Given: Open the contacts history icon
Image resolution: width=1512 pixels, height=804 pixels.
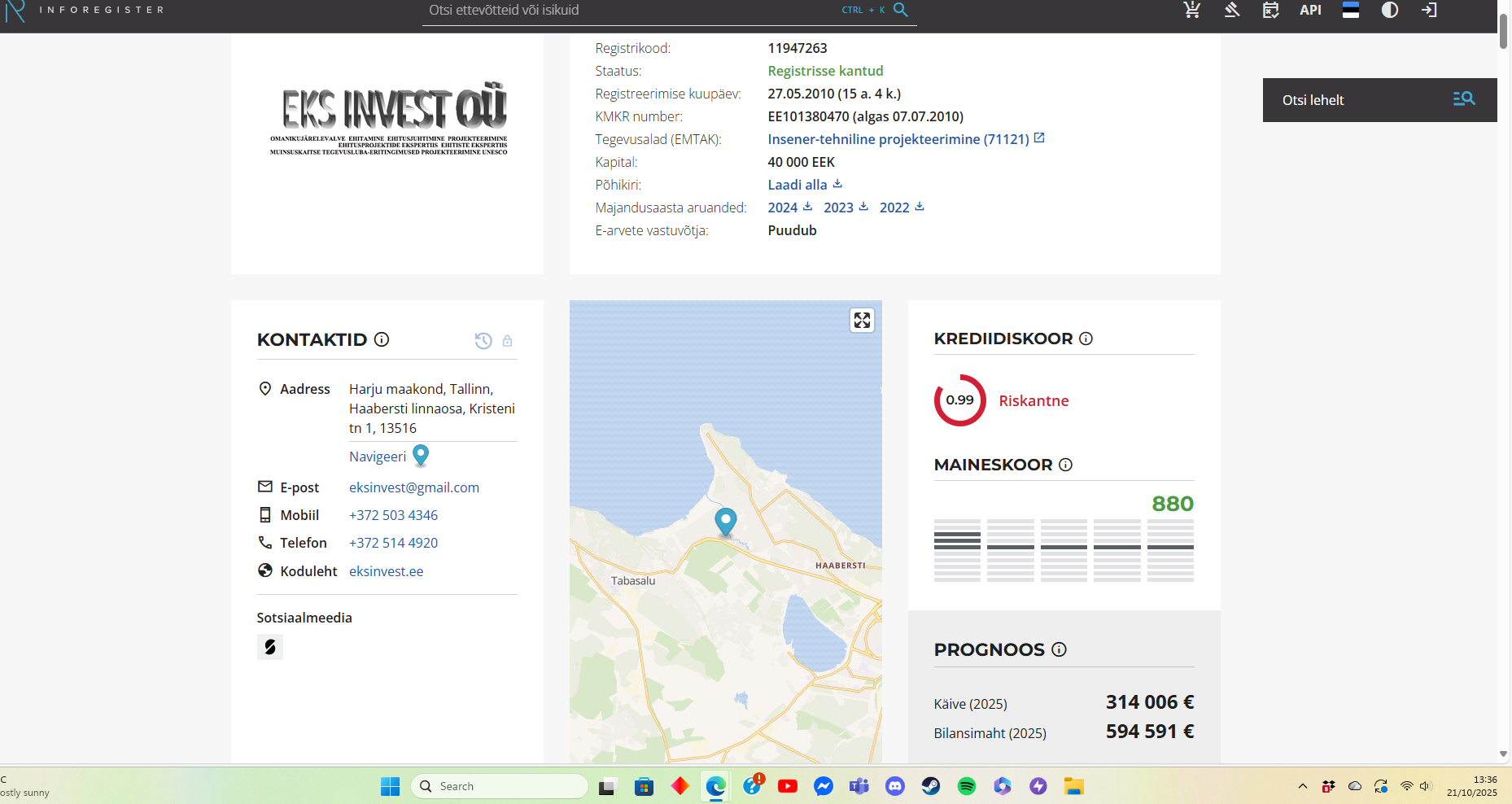Looking at the screenshot, I should click(483, 341).
